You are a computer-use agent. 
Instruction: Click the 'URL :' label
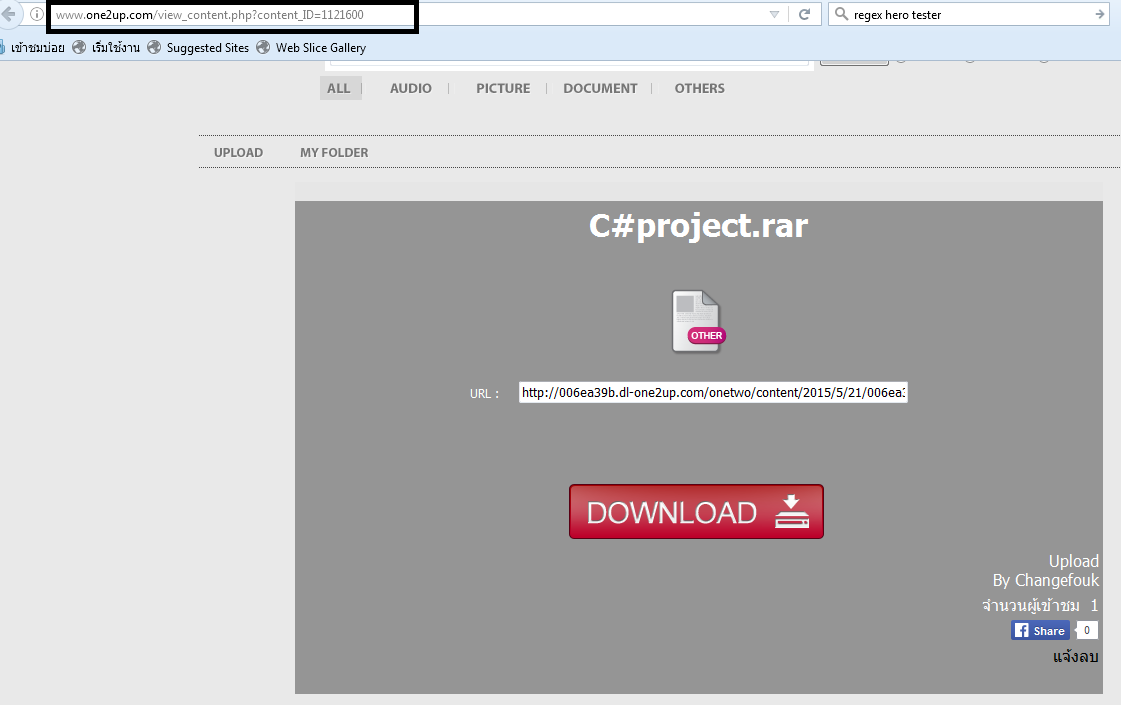click(x=485, y=394)
